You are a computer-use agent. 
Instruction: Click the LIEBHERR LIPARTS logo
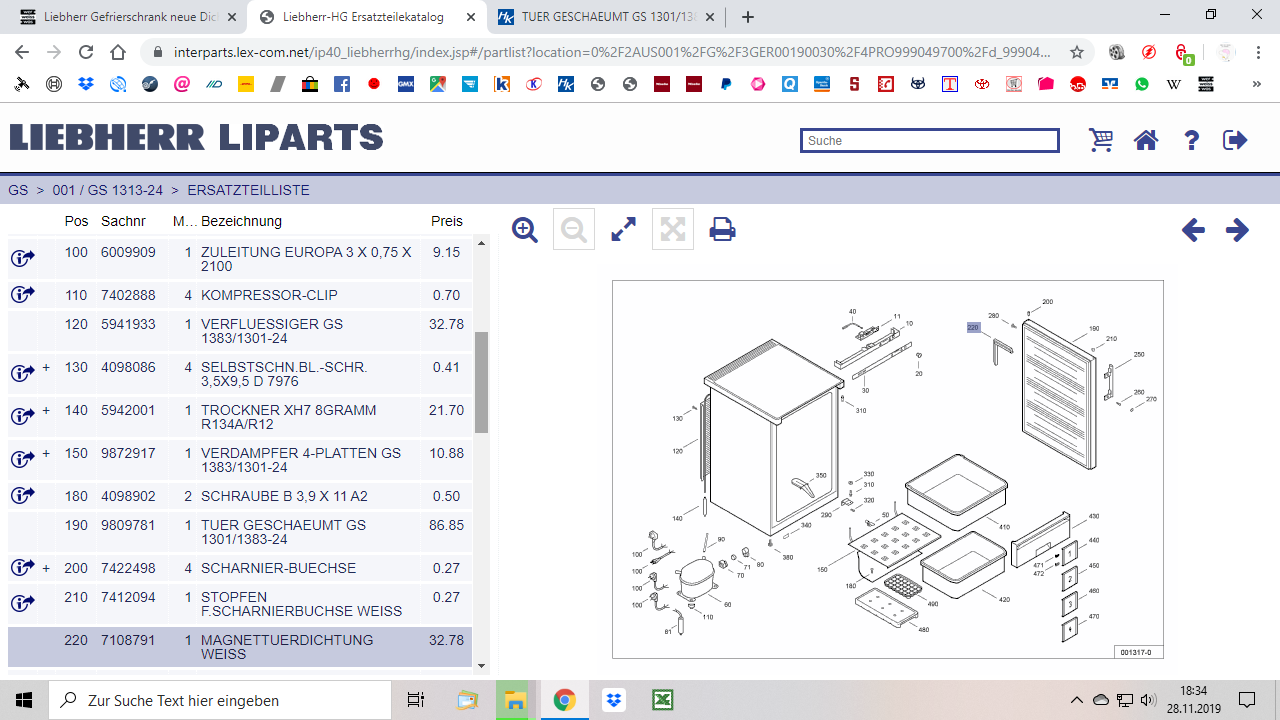197,137
